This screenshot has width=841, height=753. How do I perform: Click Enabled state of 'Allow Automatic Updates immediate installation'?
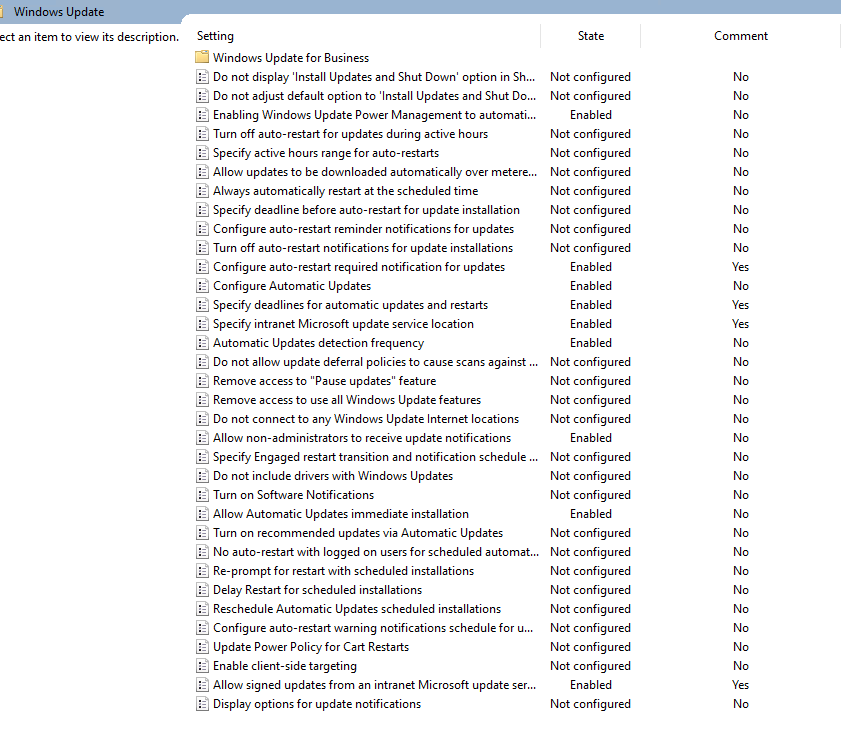[591, 514]
